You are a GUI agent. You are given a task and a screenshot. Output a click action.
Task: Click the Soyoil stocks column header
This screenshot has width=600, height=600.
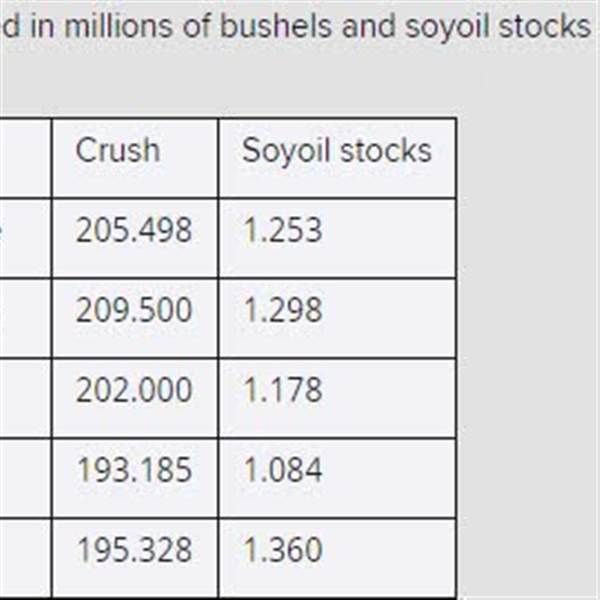[x=337, y=152]
